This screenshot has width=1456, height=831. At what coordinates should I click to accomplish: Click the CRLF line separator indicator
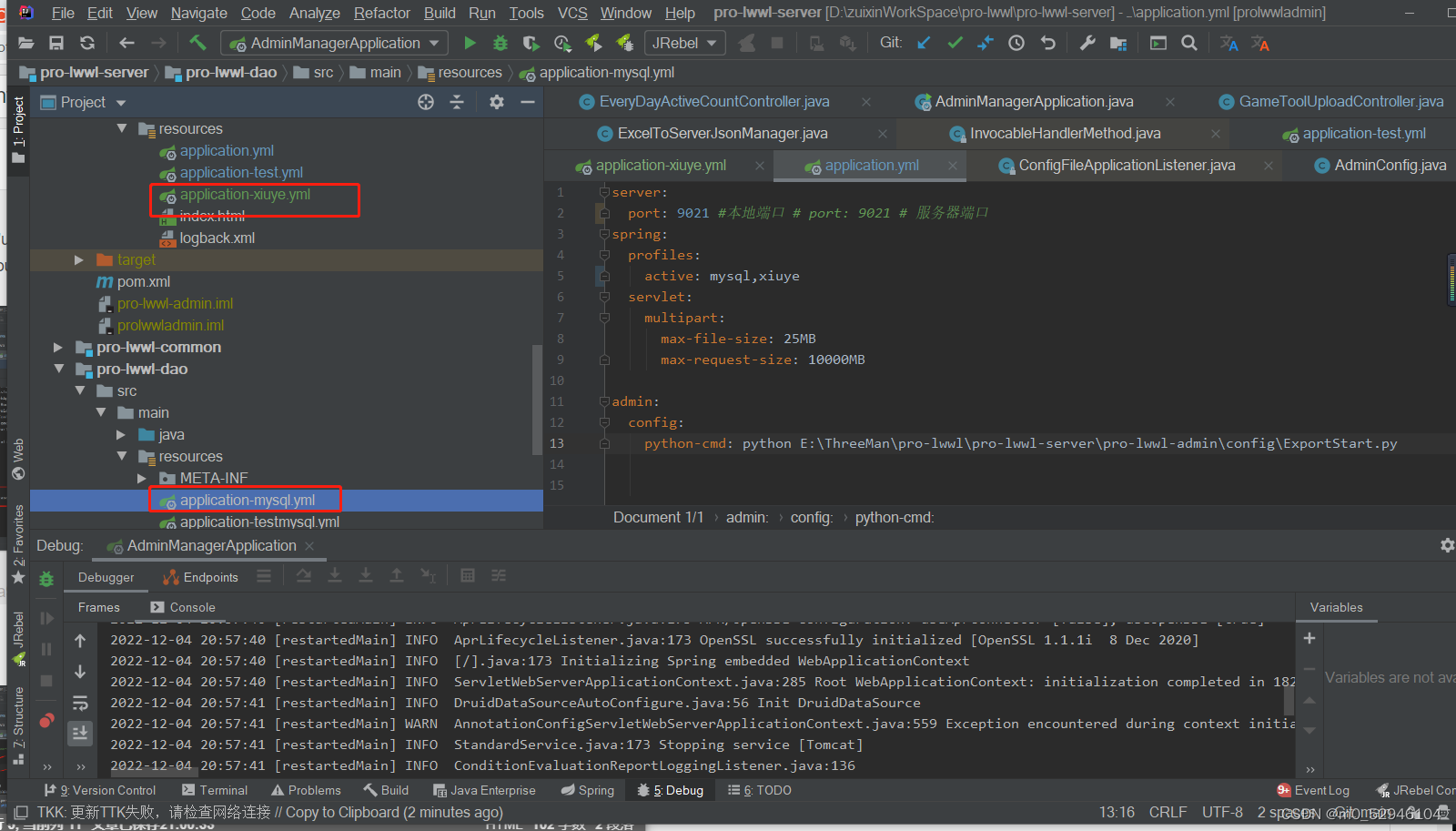click(x=1168, y=812)
